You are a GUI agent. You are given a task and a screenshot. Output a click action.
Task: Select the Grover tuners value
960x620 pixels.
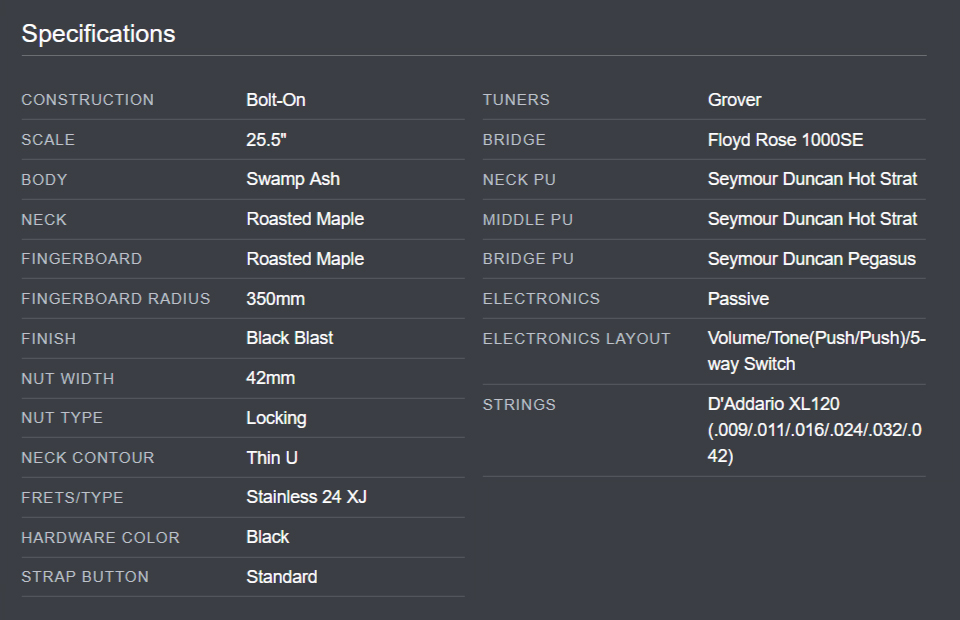734,100
